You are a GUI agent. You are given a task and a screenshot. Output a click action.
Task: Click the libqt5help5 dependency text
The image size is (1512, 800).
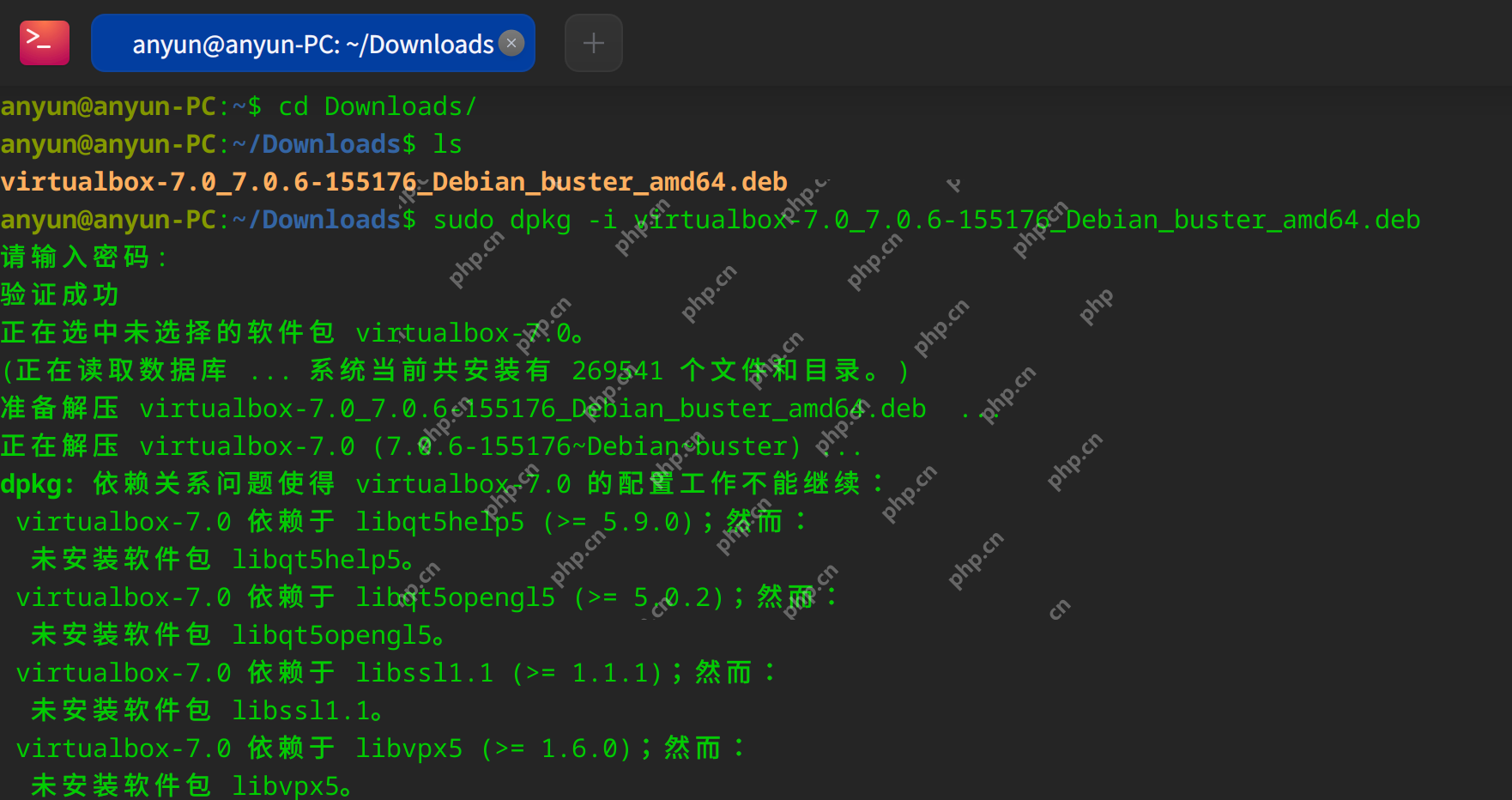pyautogui.click(x=440, y=521)
